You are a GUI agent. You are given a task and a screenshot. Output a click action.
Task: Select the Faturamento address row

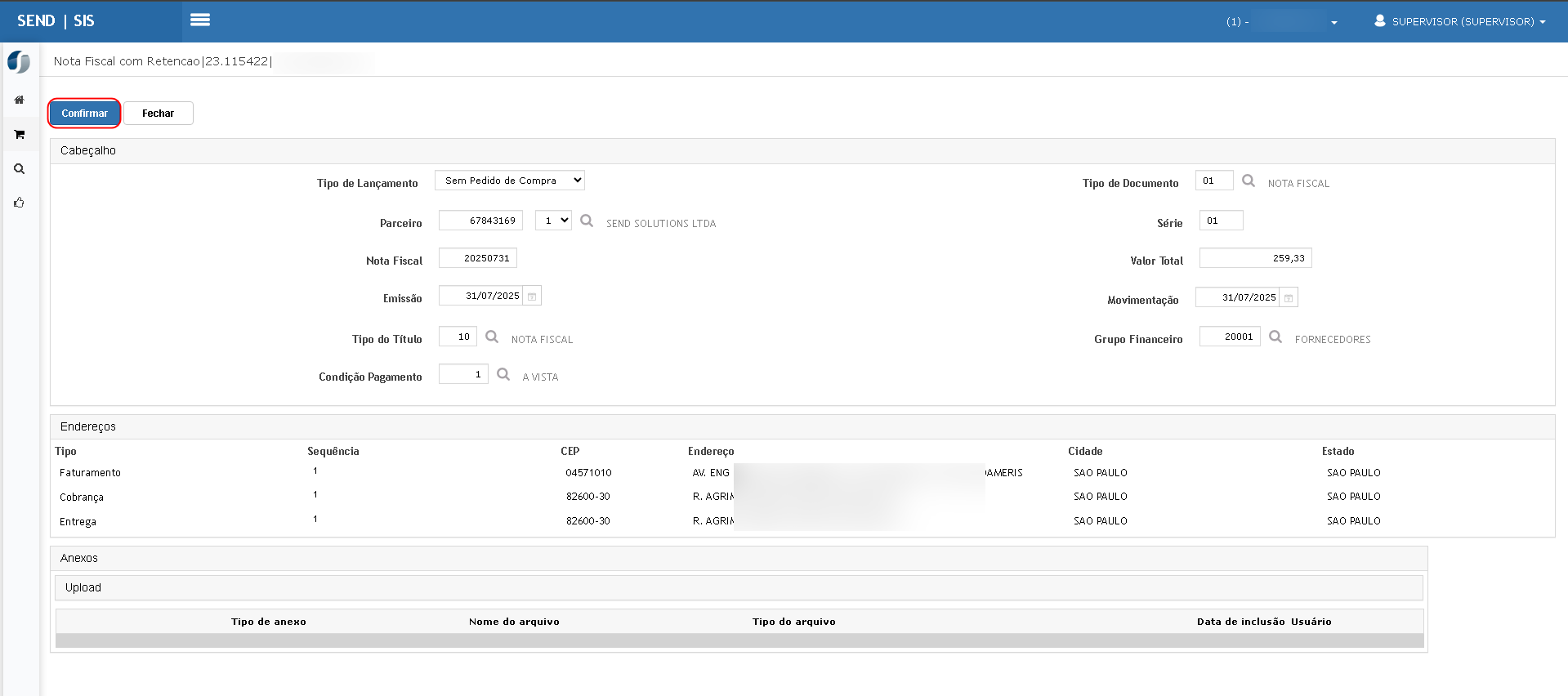(802, 473)
